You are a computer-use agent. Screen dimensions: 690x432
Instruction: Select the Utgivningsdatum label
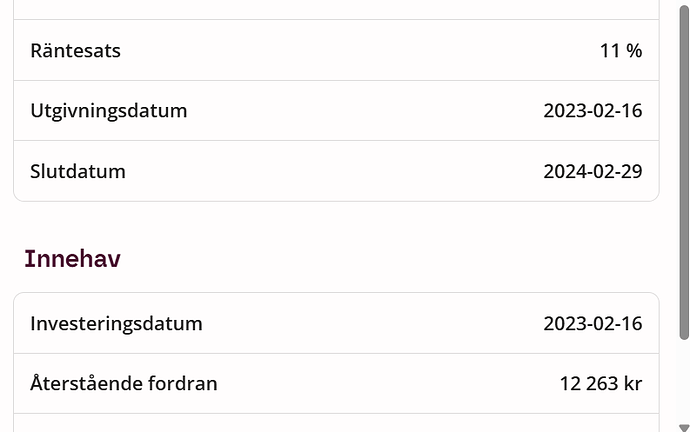tap(109, 111)
